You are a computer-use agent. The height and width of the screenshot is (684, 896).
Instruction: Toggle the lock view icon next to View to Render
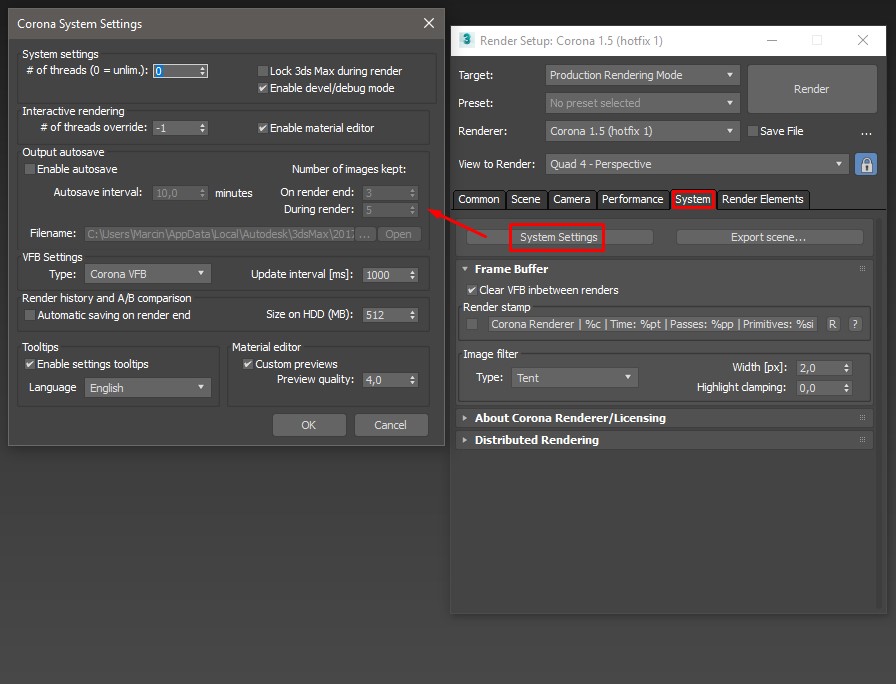tap(866, 165)
